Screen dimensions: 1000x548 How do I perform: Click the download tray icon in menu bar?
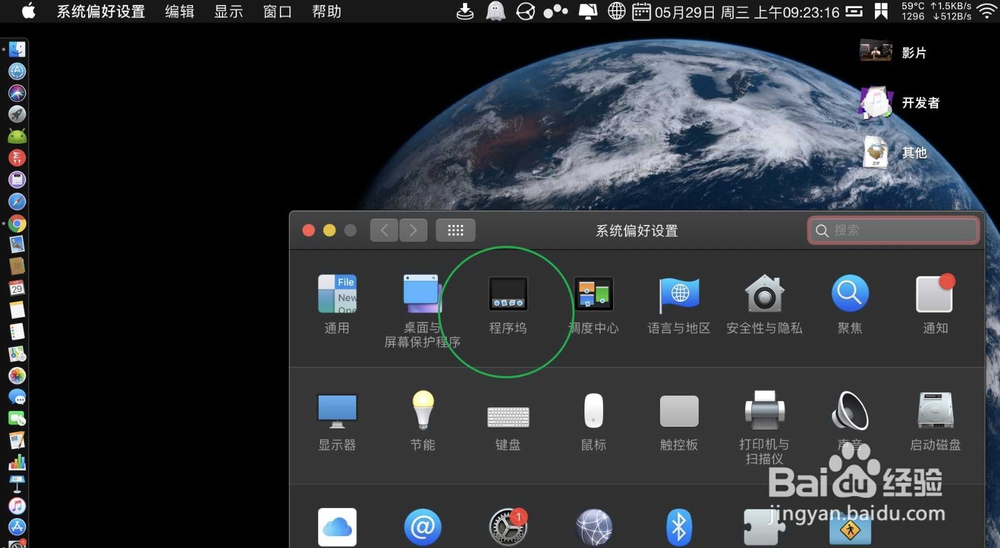tap(465, 11)
